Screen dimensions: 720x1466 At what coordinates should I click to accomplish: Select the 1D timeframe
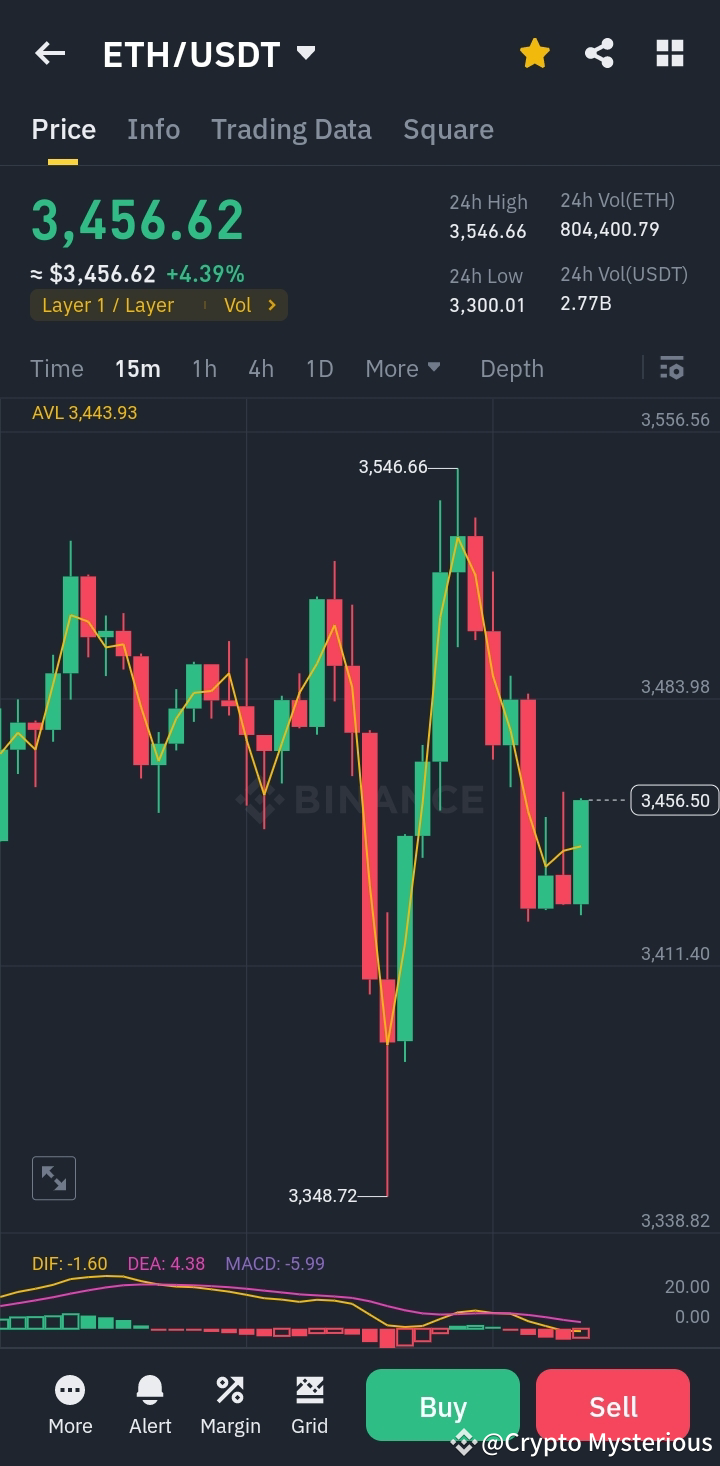coord(319,368)
